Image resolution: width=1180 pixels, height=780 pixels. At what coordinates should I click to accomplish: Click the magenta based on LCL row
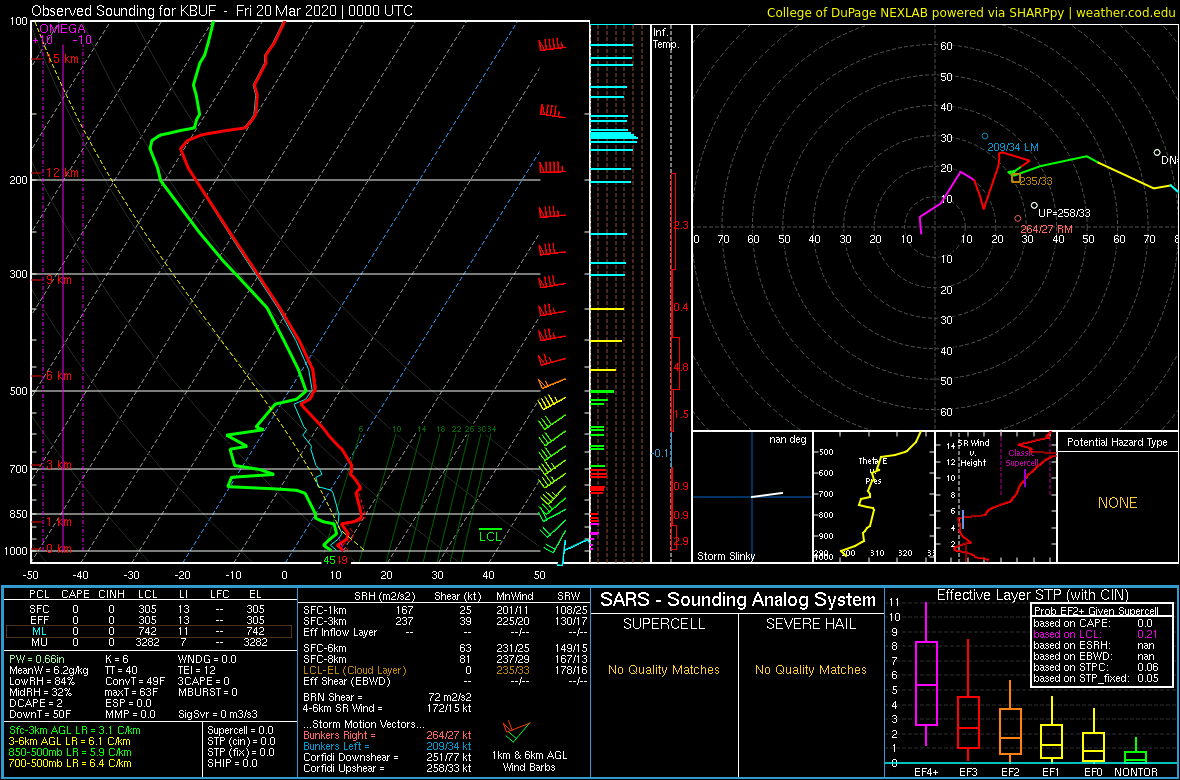click(1096, 635)
